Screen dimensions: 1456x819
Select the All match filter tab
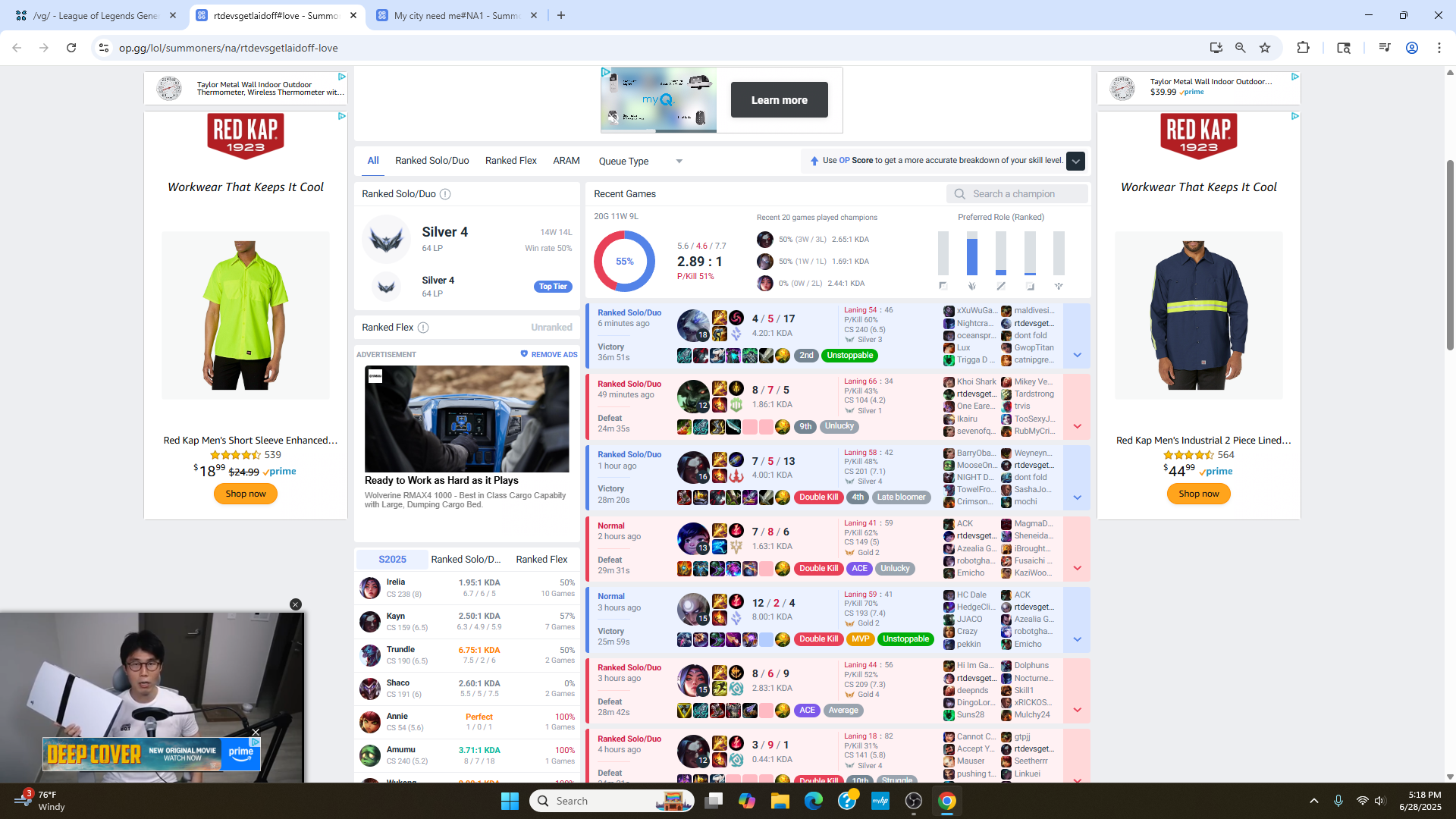point(373,161)
